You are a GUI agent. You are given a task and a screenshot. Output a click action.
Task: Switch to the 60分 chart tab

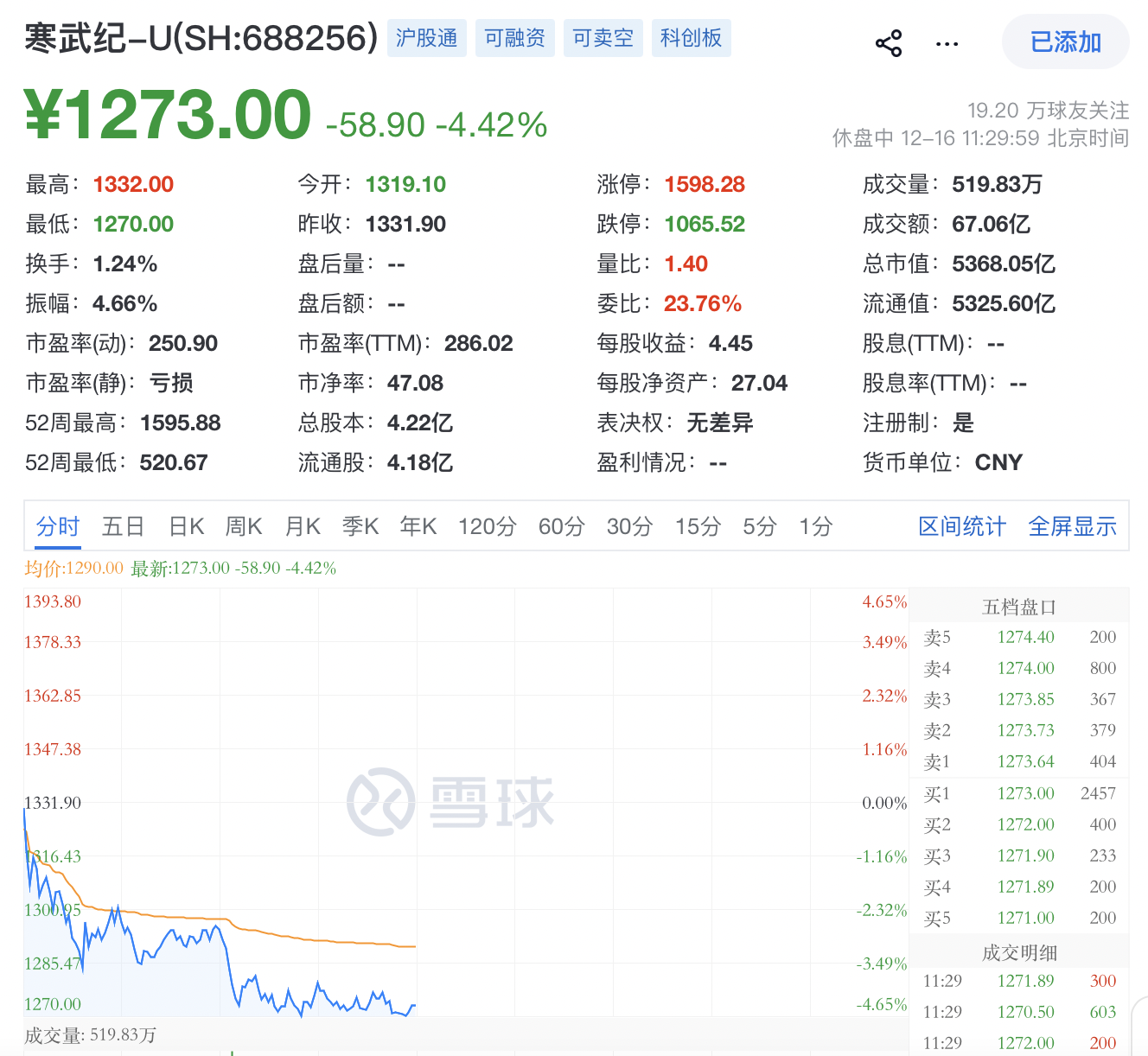tap(562, 526)
